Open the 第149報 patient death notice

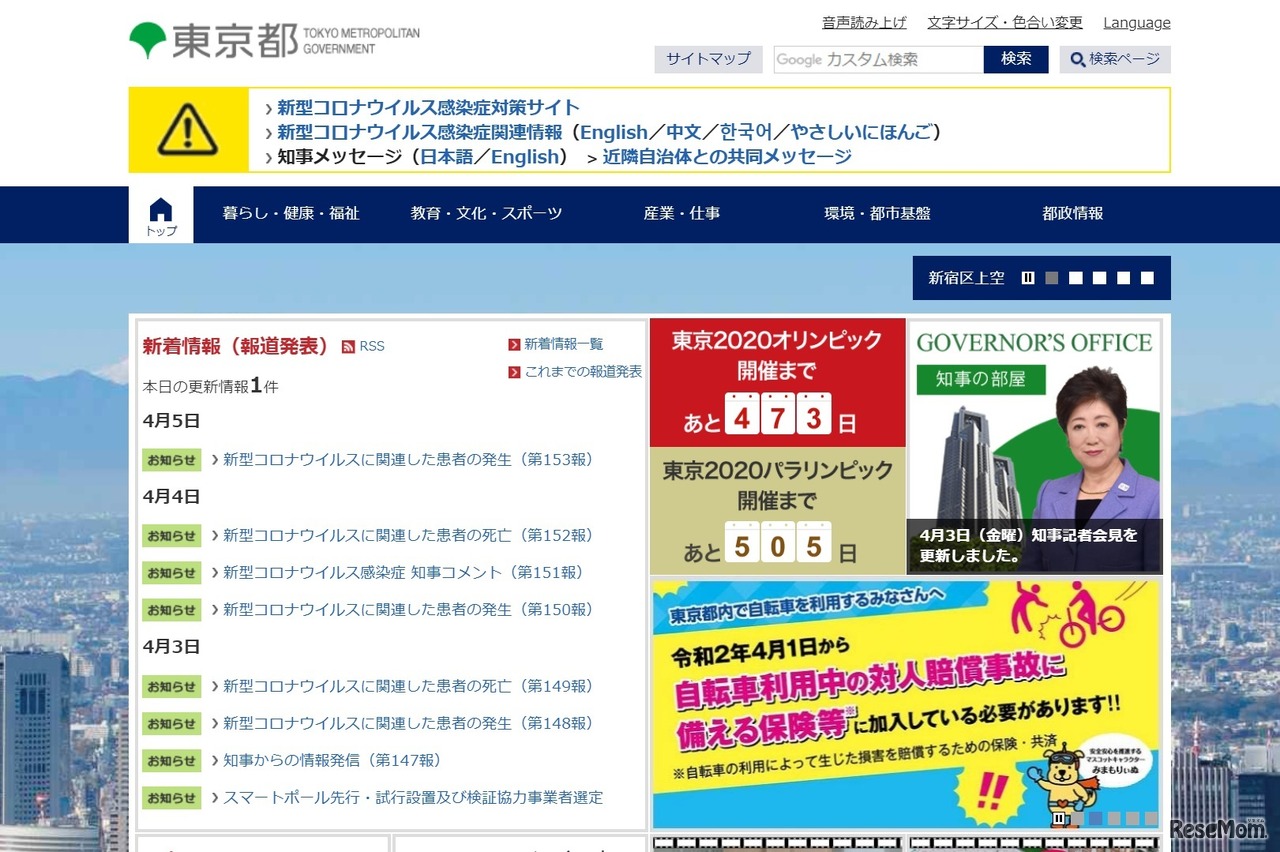coord(408,686)
